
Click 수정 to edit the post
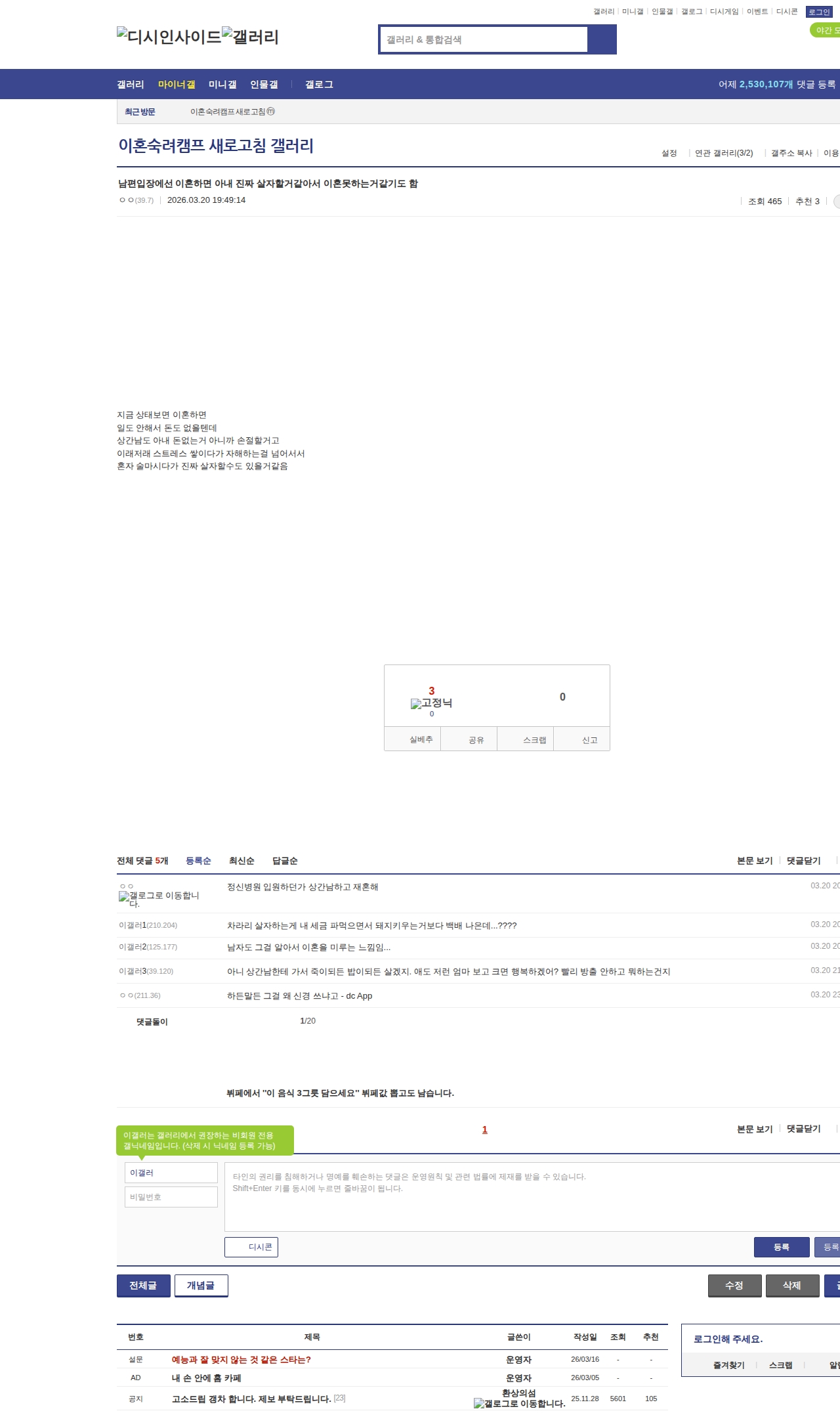(735, 1286)
